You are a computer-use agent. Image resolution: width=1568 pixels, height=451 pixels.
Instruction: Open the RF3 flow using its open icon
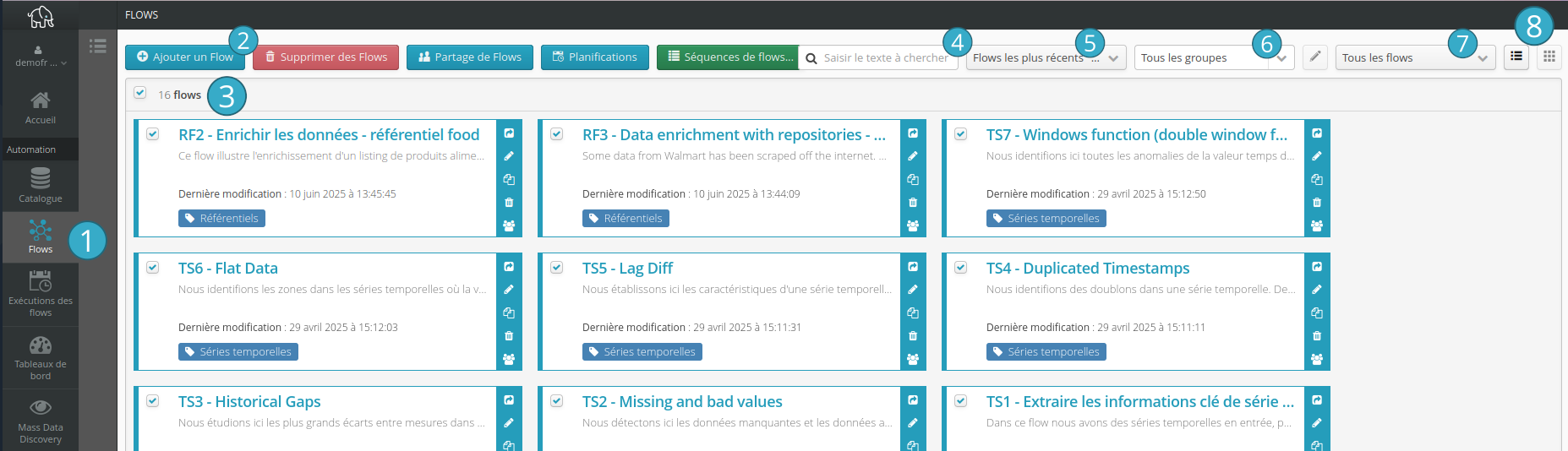click(x=913, y=133)
